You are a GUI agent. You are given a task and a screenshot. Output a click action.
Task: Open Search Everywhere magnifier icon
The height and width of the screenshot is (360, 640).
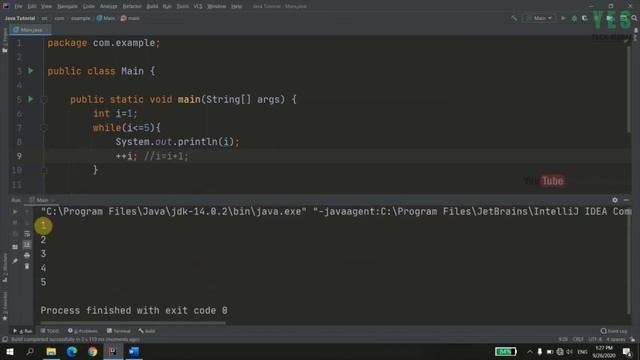point(634,18)
